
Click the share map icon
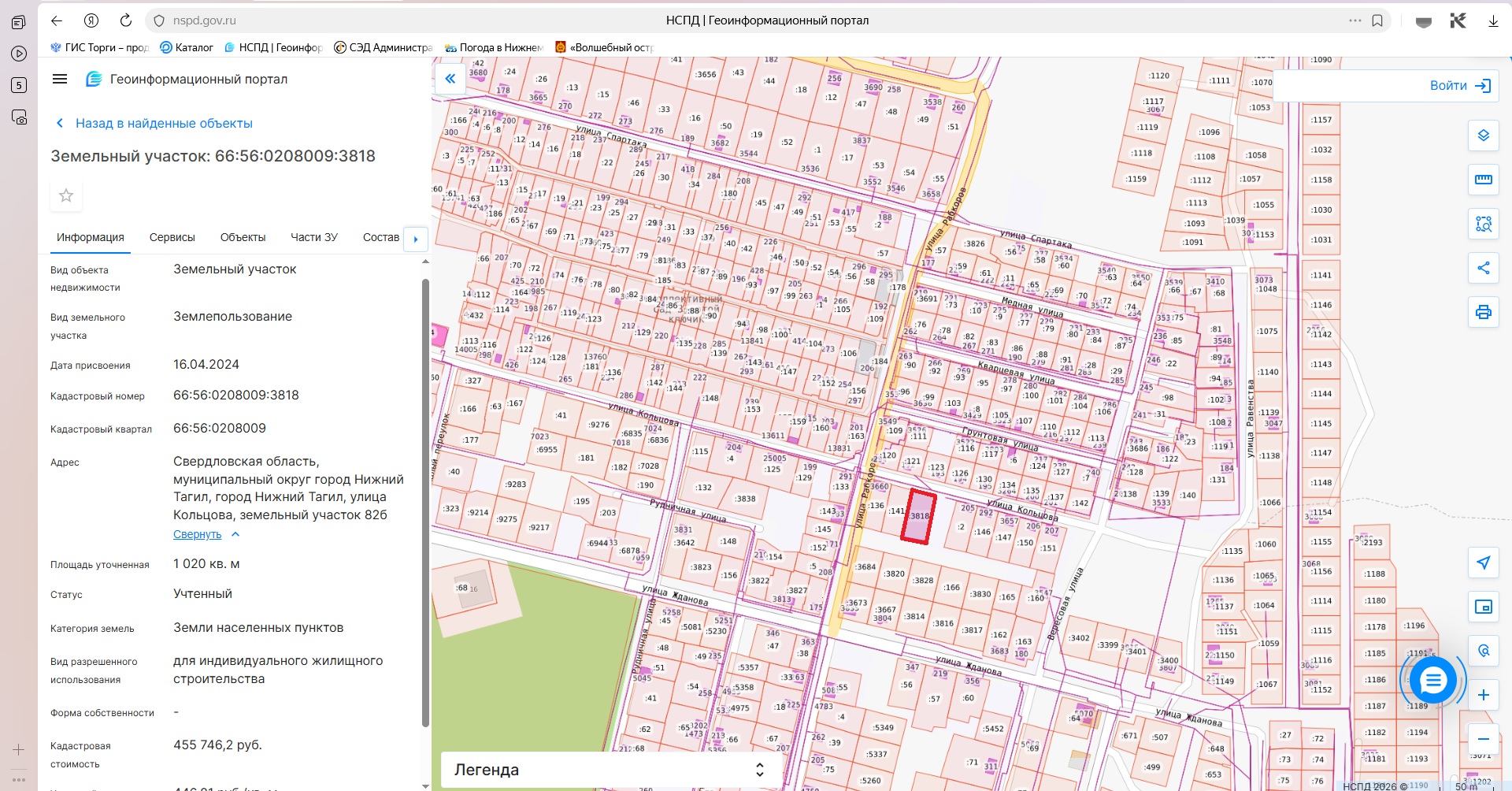[x=1483, y=268]
